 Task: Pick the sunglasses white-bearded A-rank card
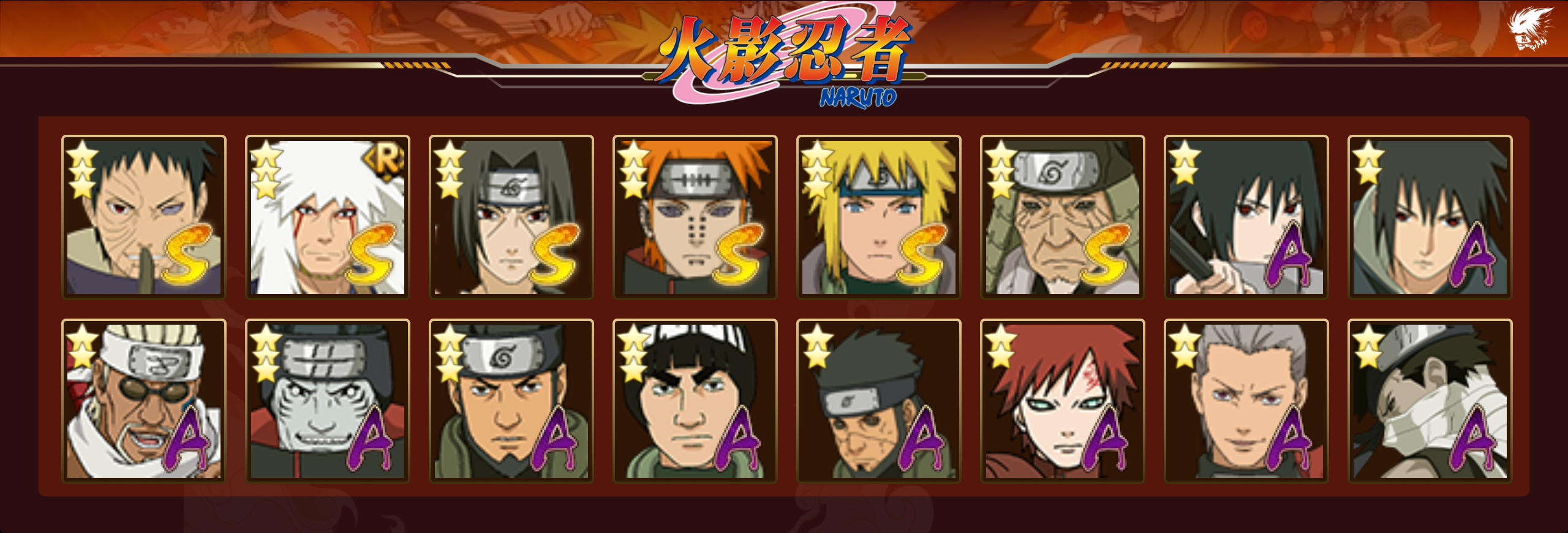(x=144, y=401)
